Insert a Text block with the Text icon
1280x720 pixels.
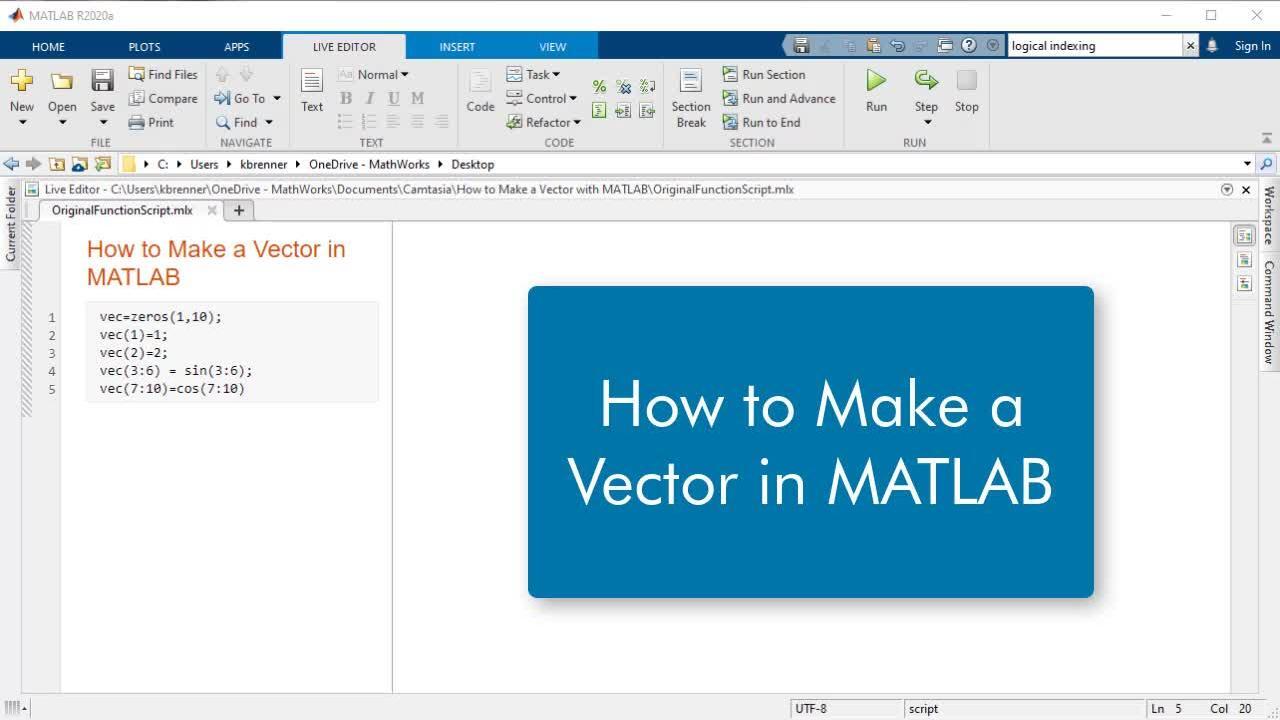[x=311, y=90]
